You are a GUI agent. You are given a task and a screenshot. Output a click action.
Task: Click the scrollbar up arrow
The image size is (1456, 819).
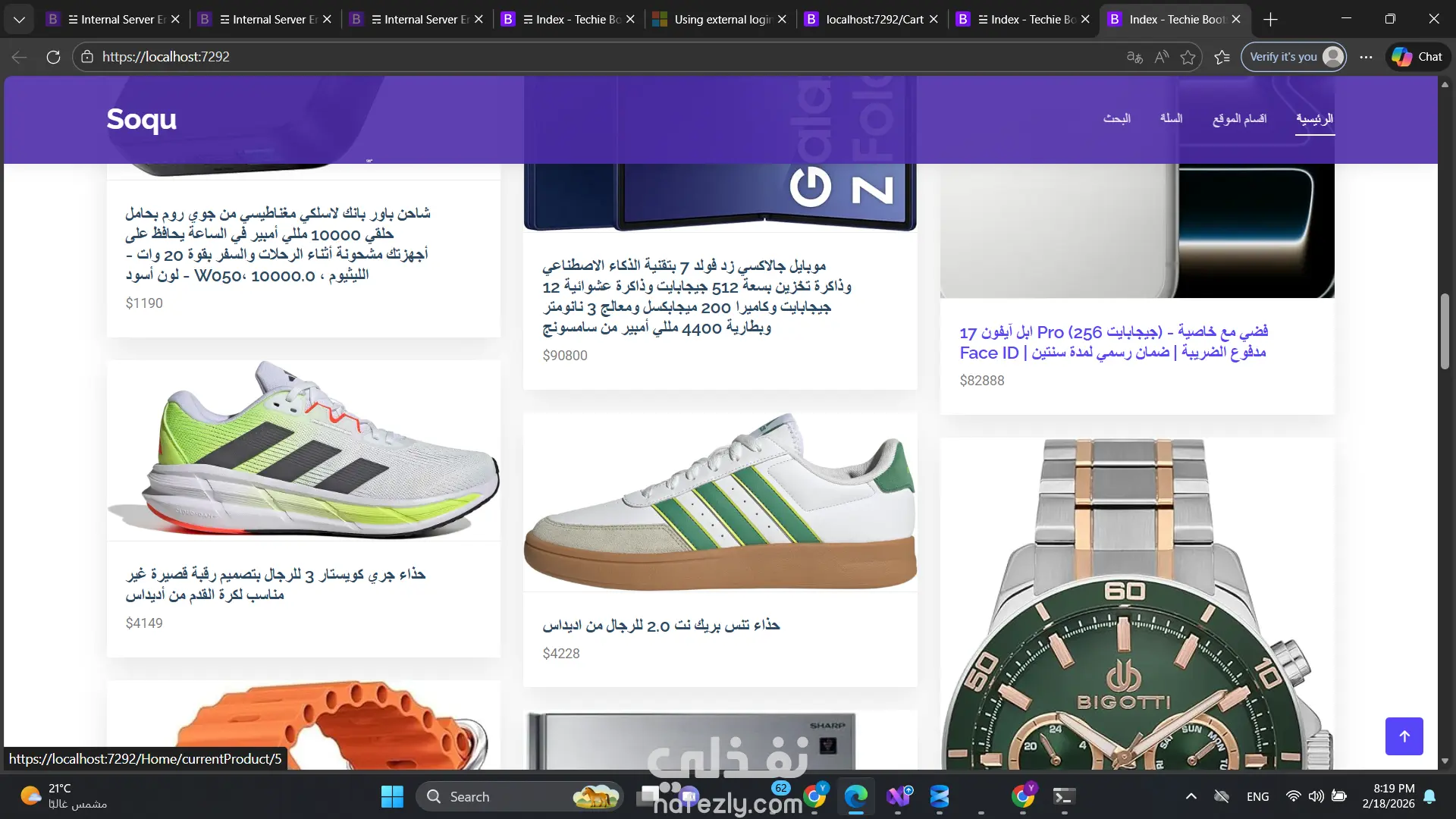1445,84
